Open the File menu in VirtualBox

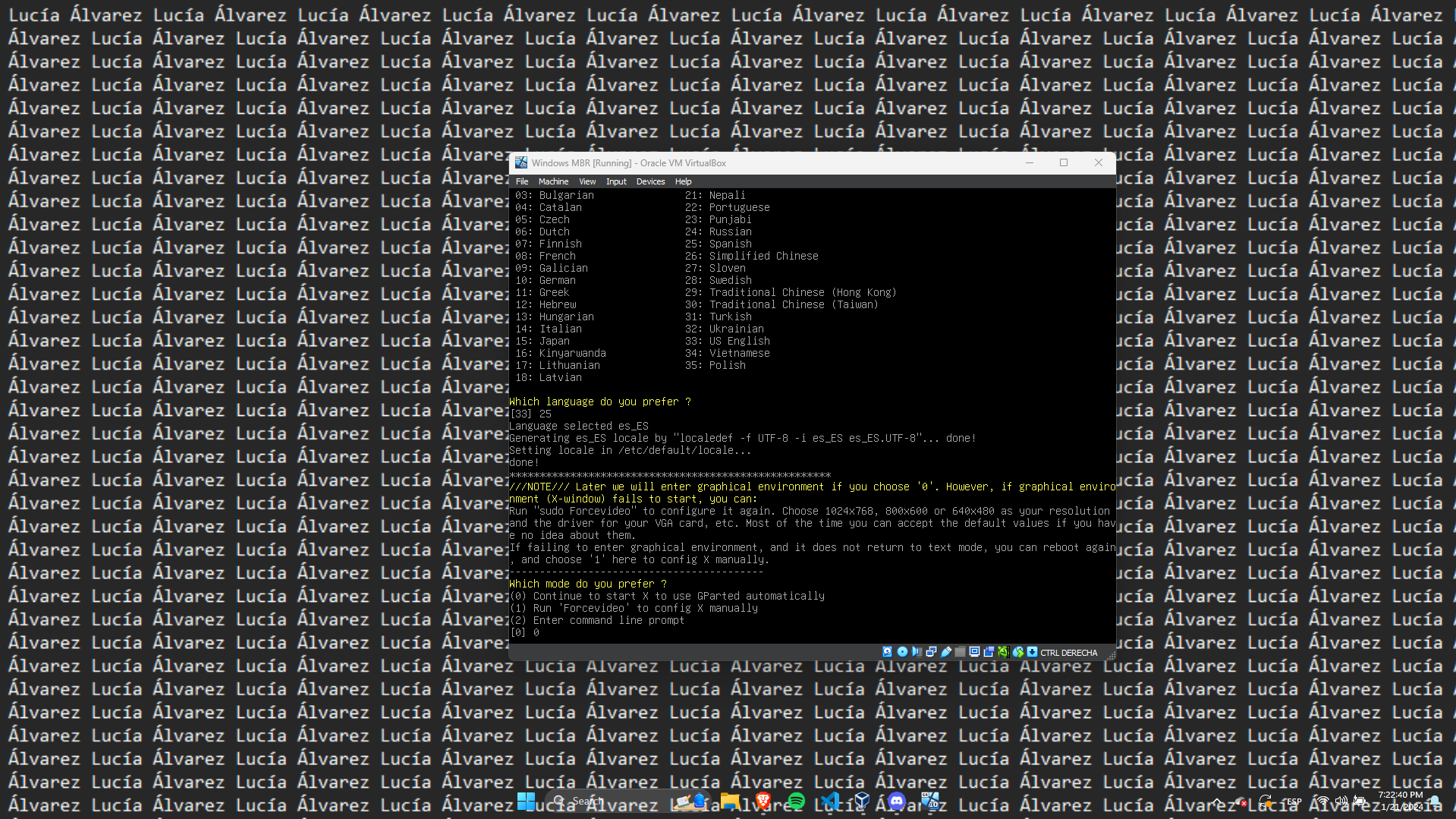[522, 181]
